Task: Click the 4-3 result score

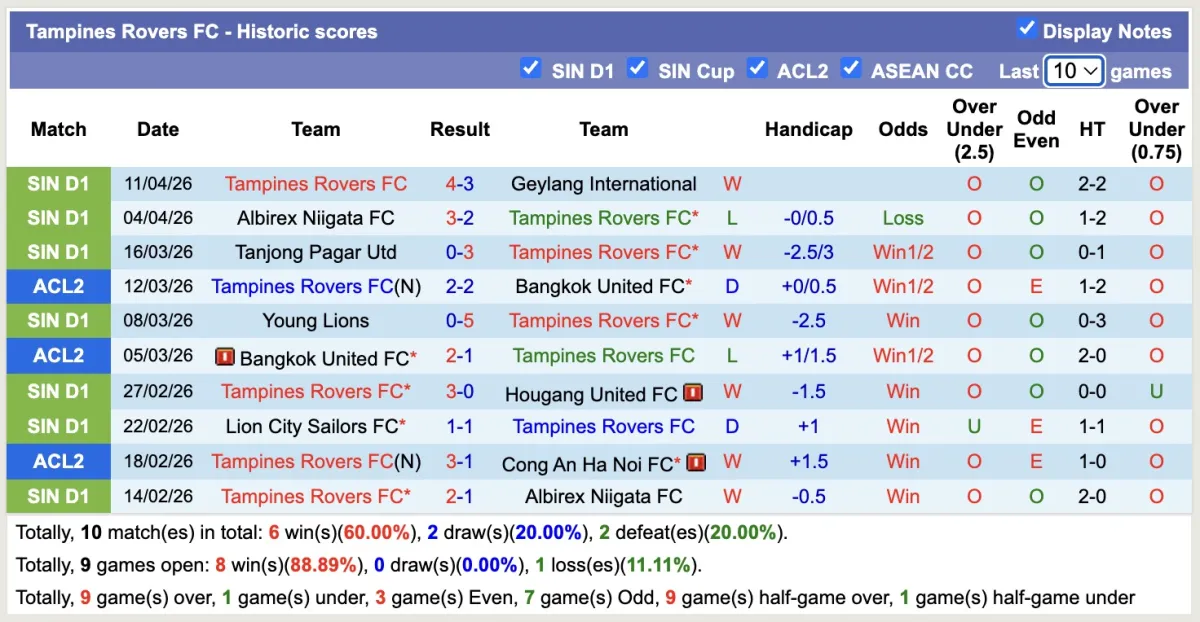Action: (460, 184)
